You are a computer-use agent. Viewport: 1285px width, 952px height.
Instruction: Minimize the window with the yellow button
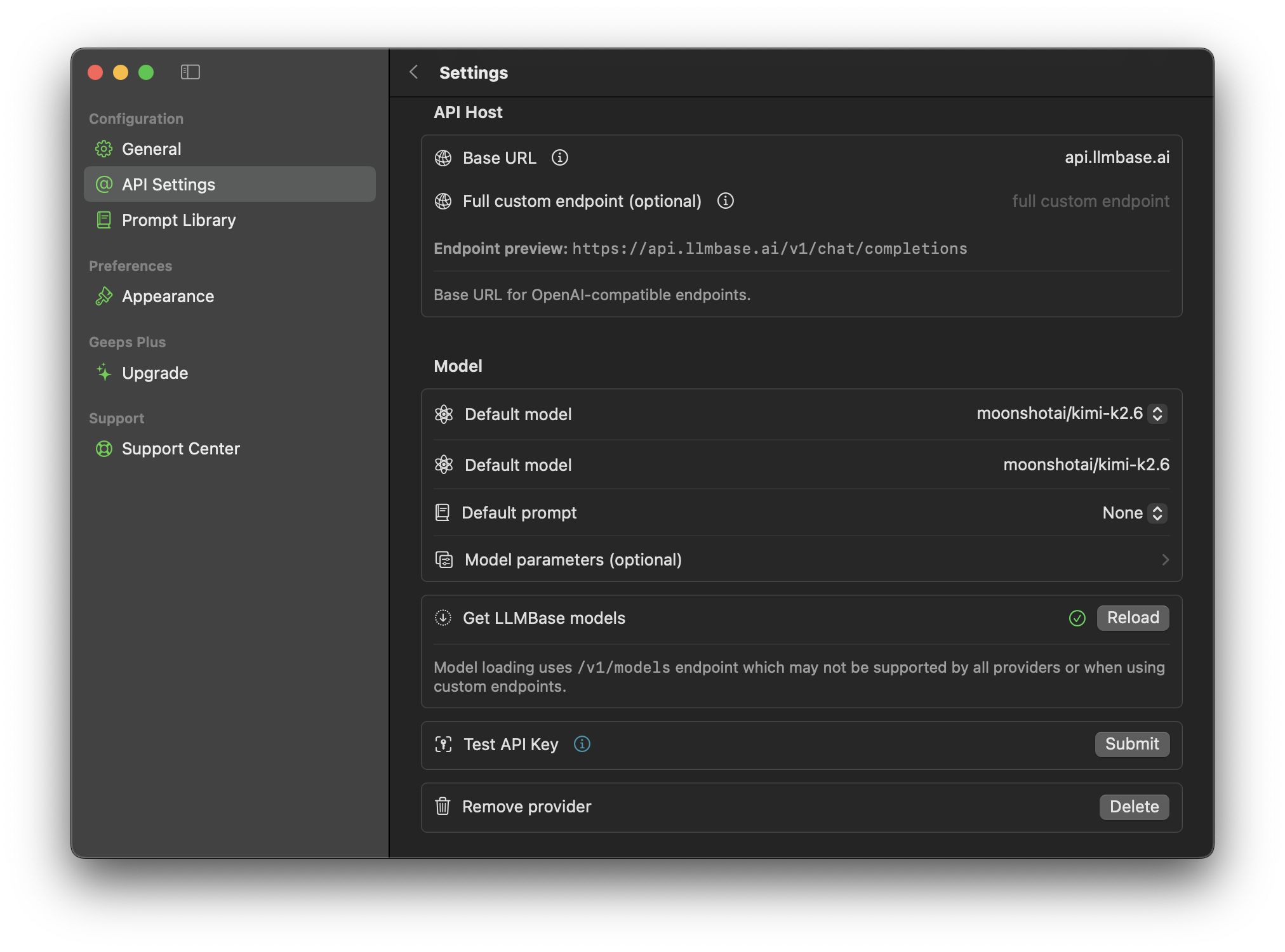(x=121, y=72)
